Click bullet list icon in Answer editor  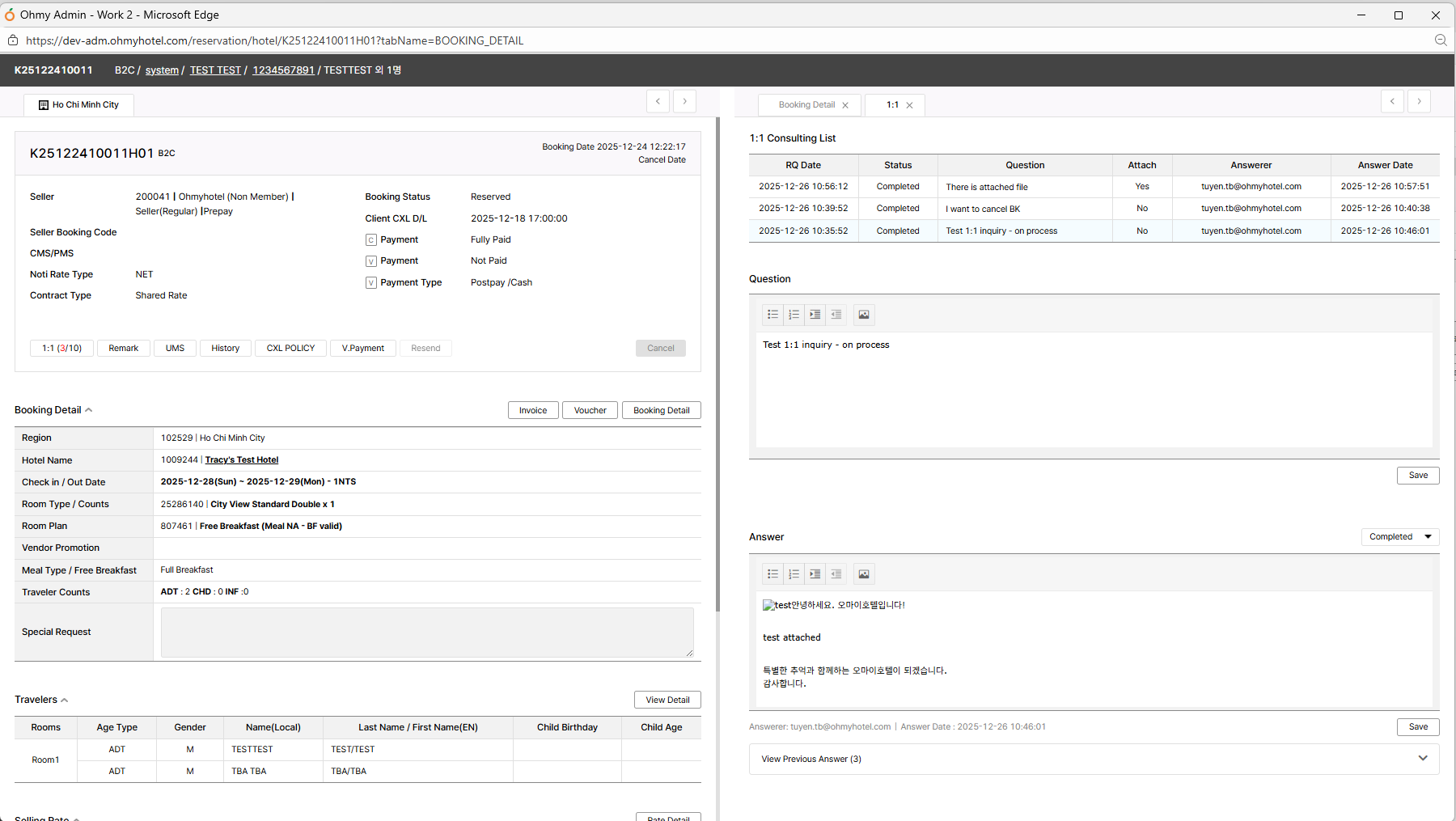tap(772, 574)
